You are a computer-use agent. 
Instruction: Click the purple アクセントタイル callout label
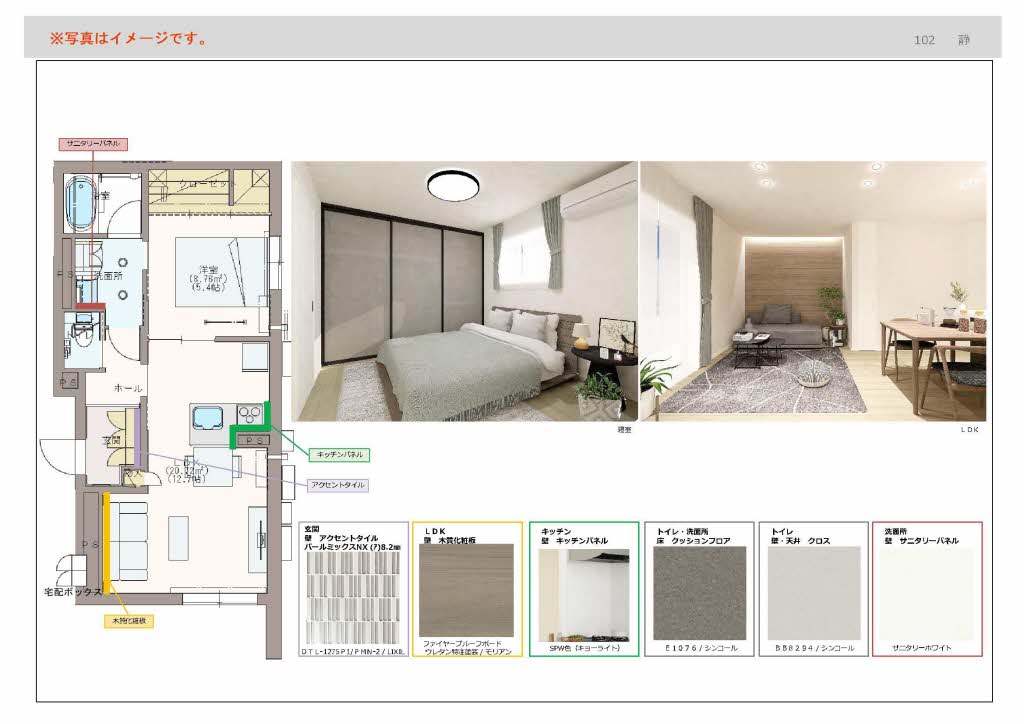tap(337, 485)
